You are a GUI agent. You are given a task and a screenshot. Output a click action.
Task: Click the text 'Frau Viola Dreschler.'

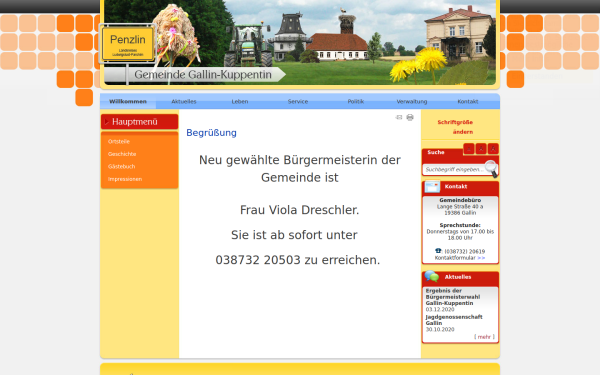click(300, 210)
